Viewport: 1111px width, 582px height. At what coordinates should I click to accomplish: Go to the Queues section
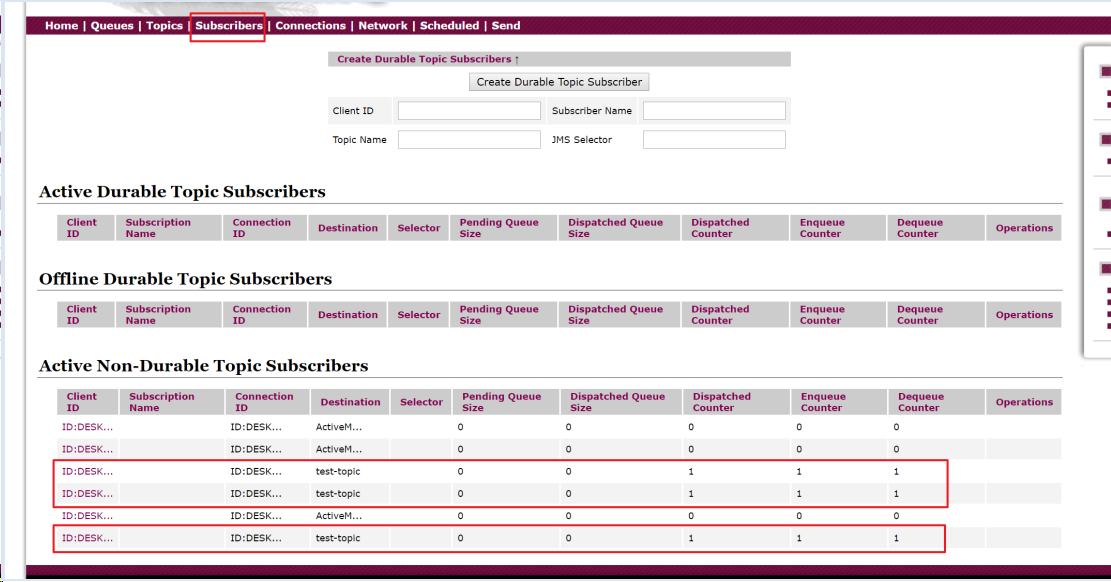(x=112, y=26)
